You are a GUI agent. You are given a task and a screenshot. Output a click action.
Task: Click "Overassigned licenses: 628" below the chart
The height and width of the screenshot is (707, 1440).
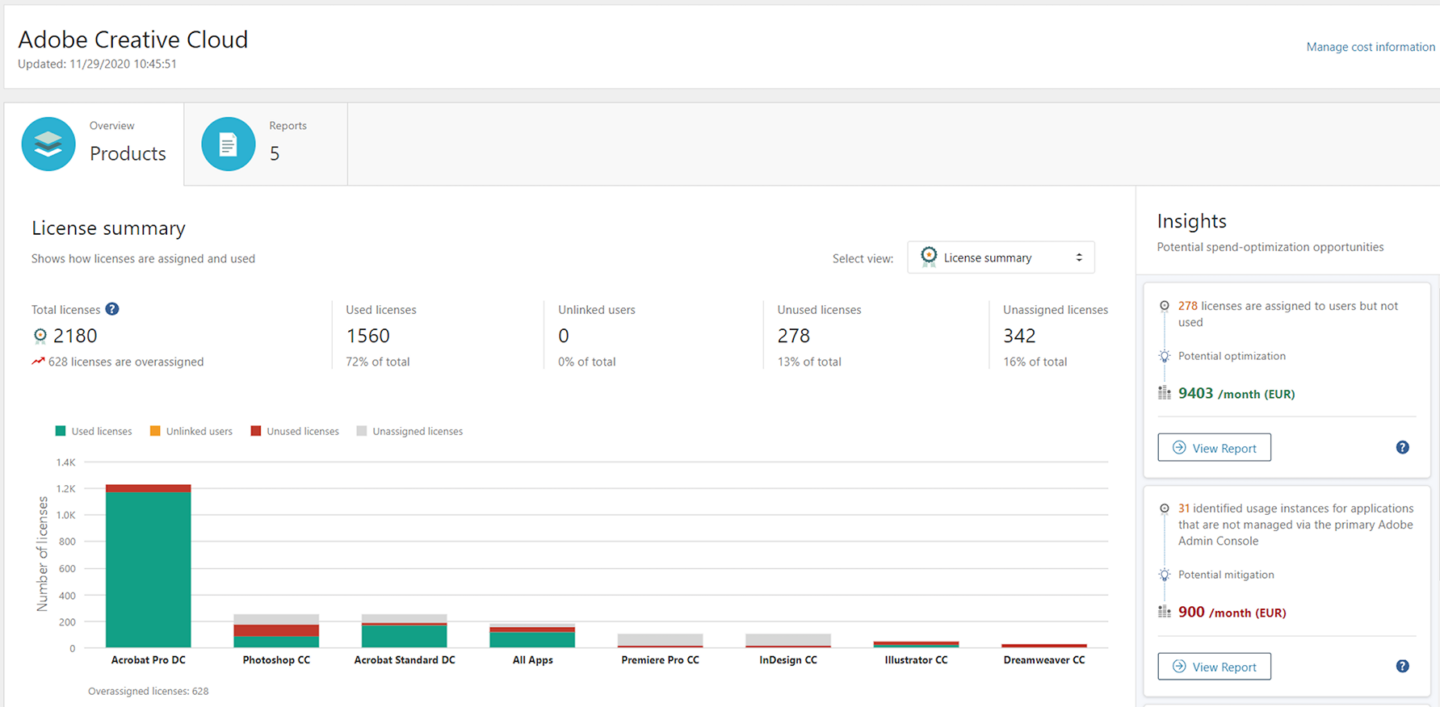tap(148, 691)
